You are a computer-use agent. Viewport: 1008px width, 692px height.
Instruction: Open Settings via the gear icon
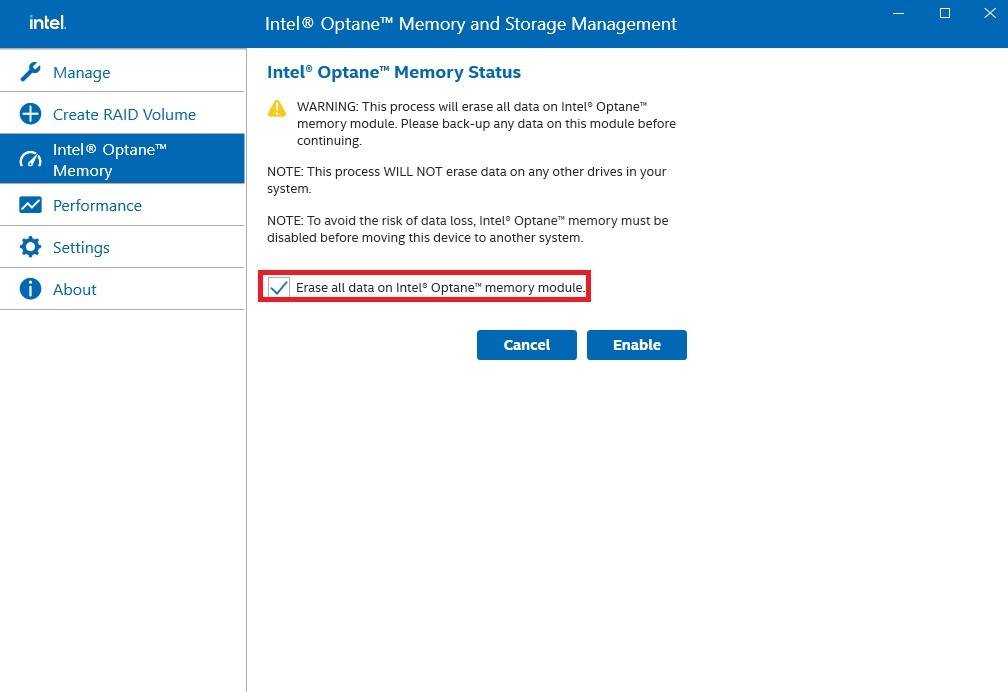30,247
